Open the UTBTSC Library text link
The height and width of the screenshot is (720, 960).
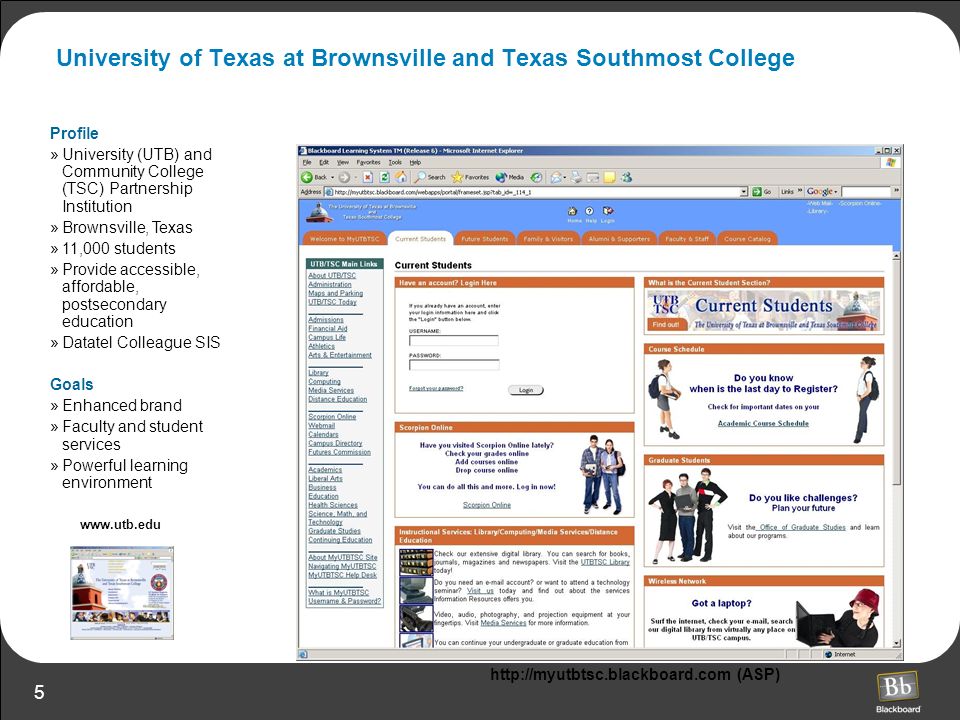(605, 562)
